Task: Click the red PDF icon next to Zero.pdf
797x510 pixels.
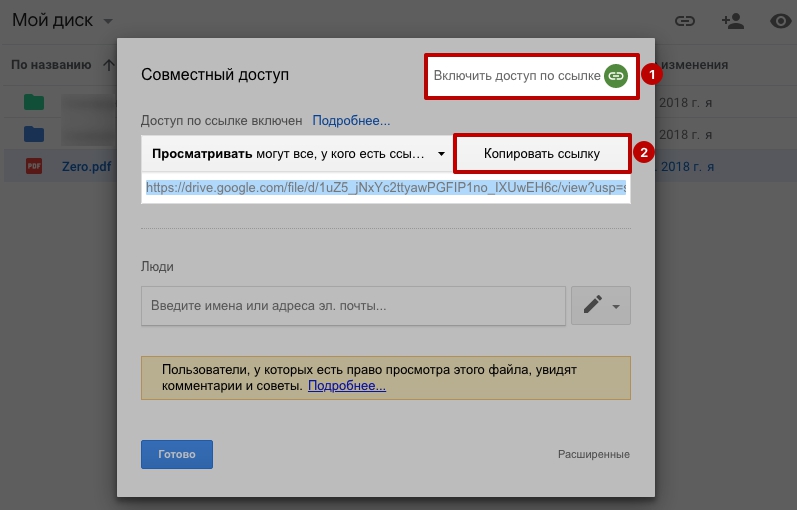Action: click(34, 166)
